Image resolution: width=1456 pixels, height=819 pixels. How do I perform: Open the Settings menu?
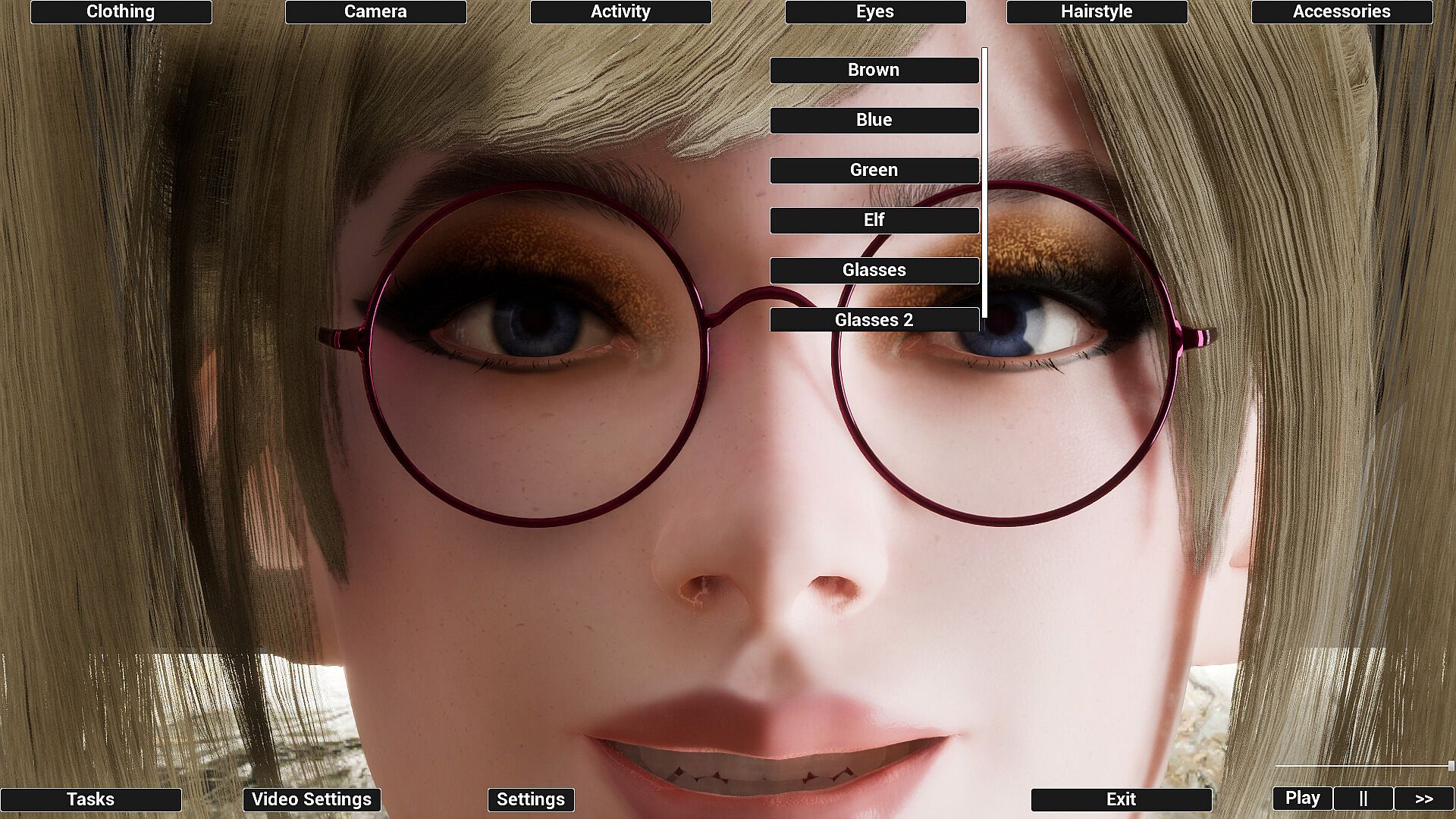[x=531, y=799]
